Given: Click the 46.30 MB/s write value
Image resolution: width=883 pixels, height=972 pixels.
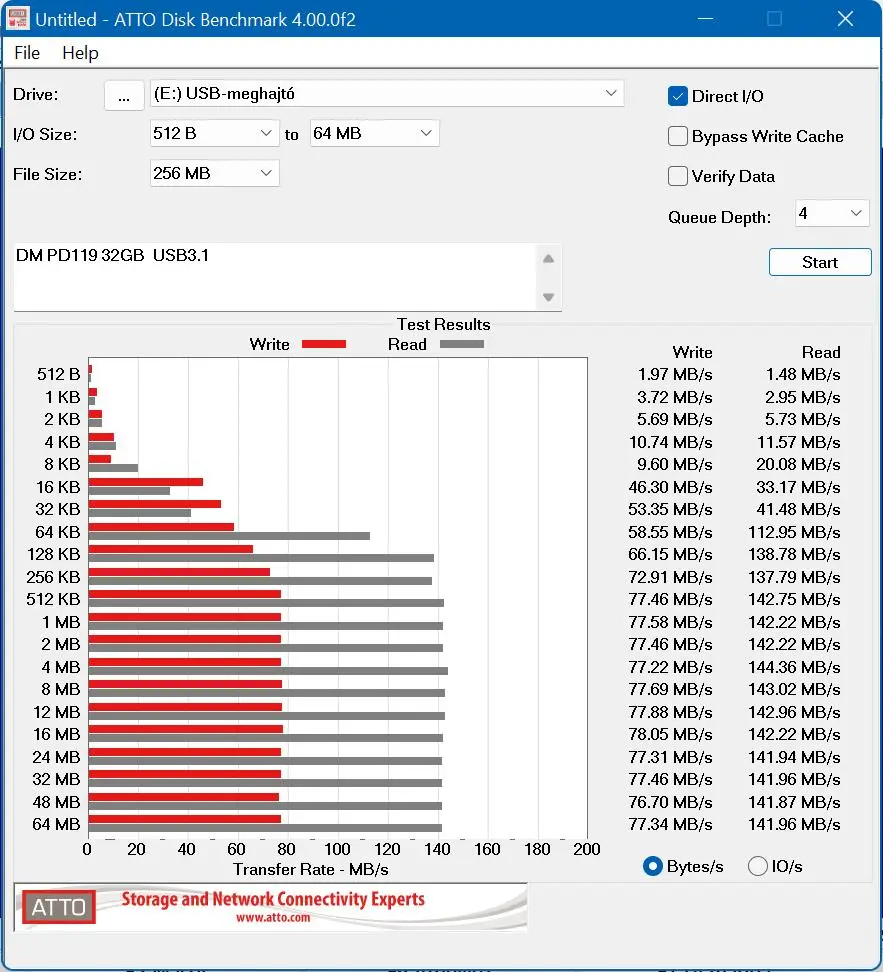Looking at the screenshot, I should click(x=670, y=487).
